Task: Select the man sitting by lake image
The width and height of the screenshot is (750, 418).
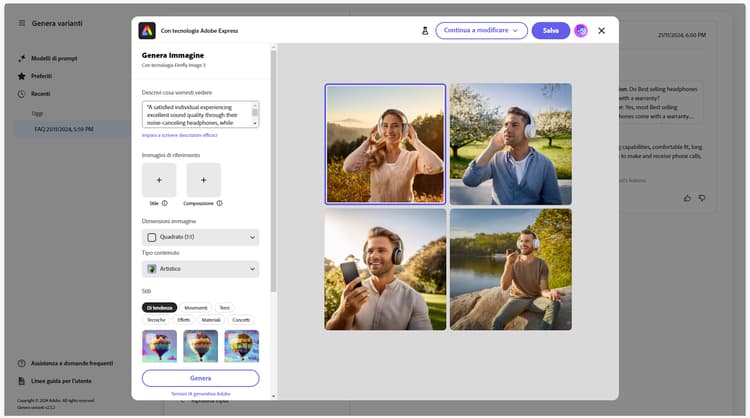Action: 511,269
